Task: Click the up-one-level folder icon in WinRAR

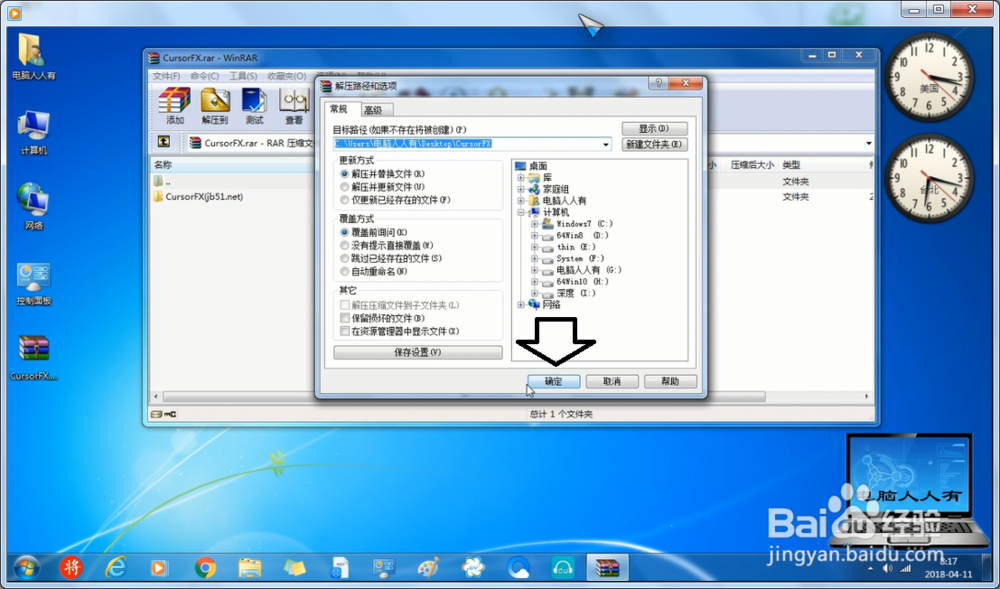Action: coord(164,142)
